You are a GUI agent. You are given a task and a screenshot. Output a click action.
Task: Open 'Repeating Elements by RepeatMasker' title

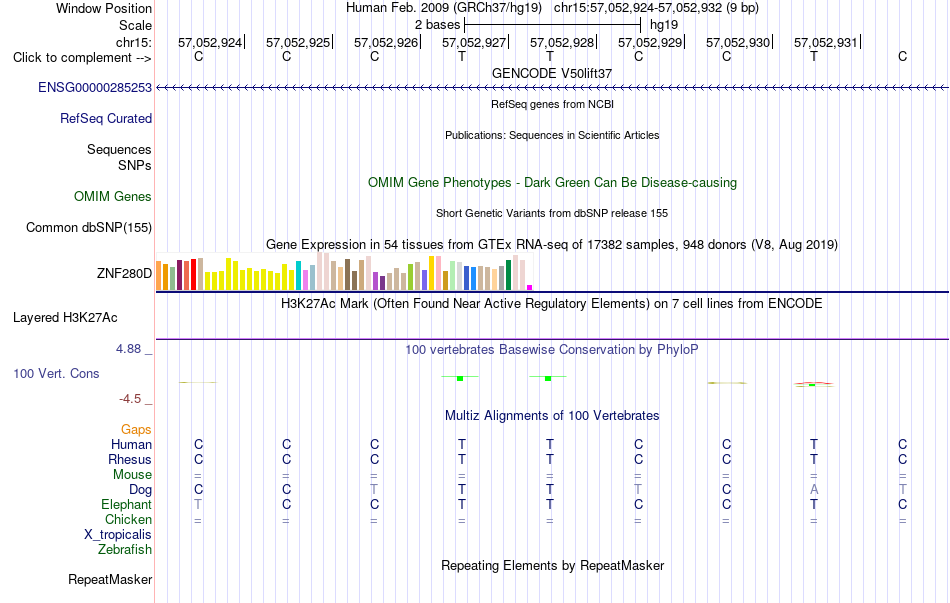point(553,565)
